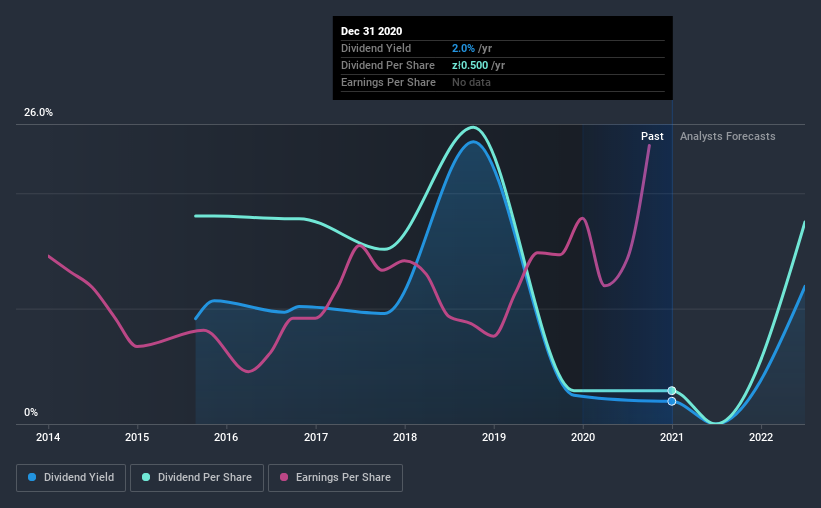Click the 2017 x-axis label

click(316, 437)
